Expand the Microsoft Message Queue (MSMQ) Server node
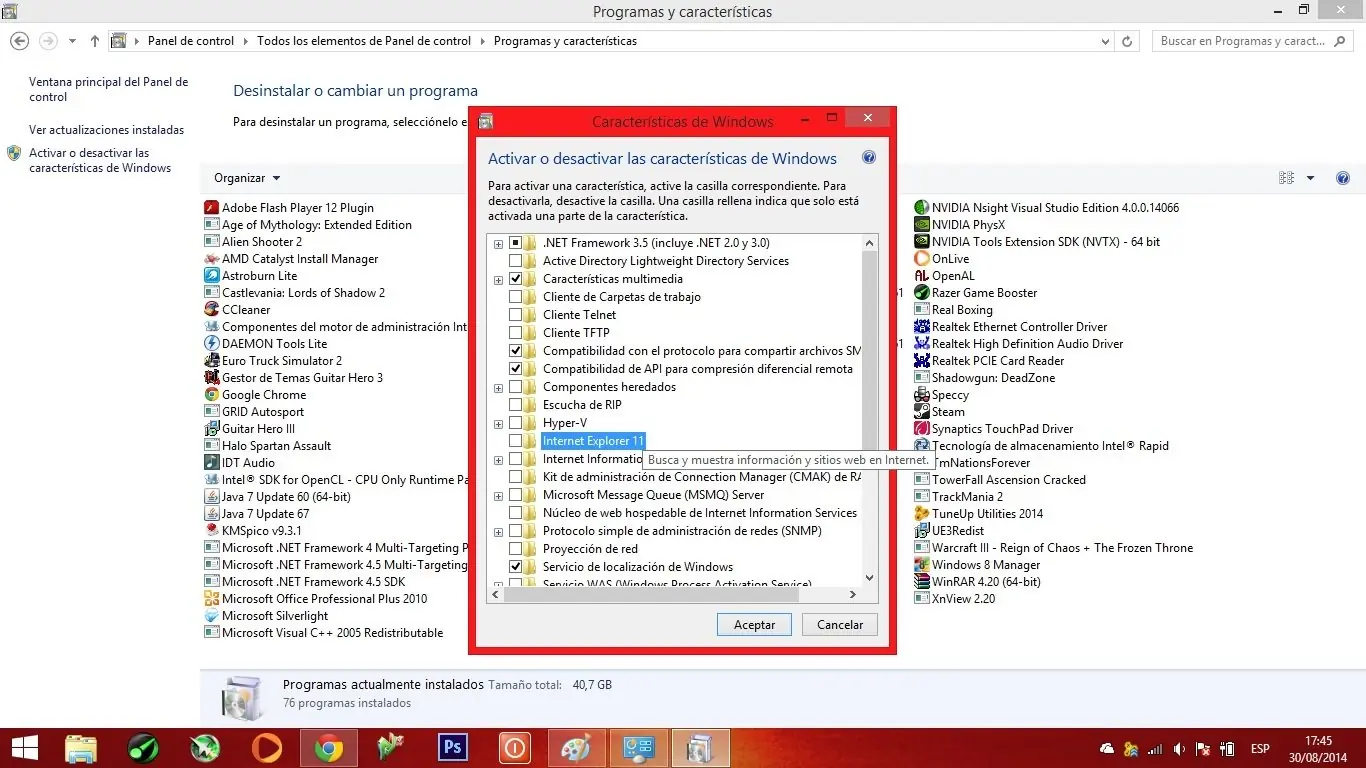The height and width of the screenshot is (768, 1366). click(498, 496)
